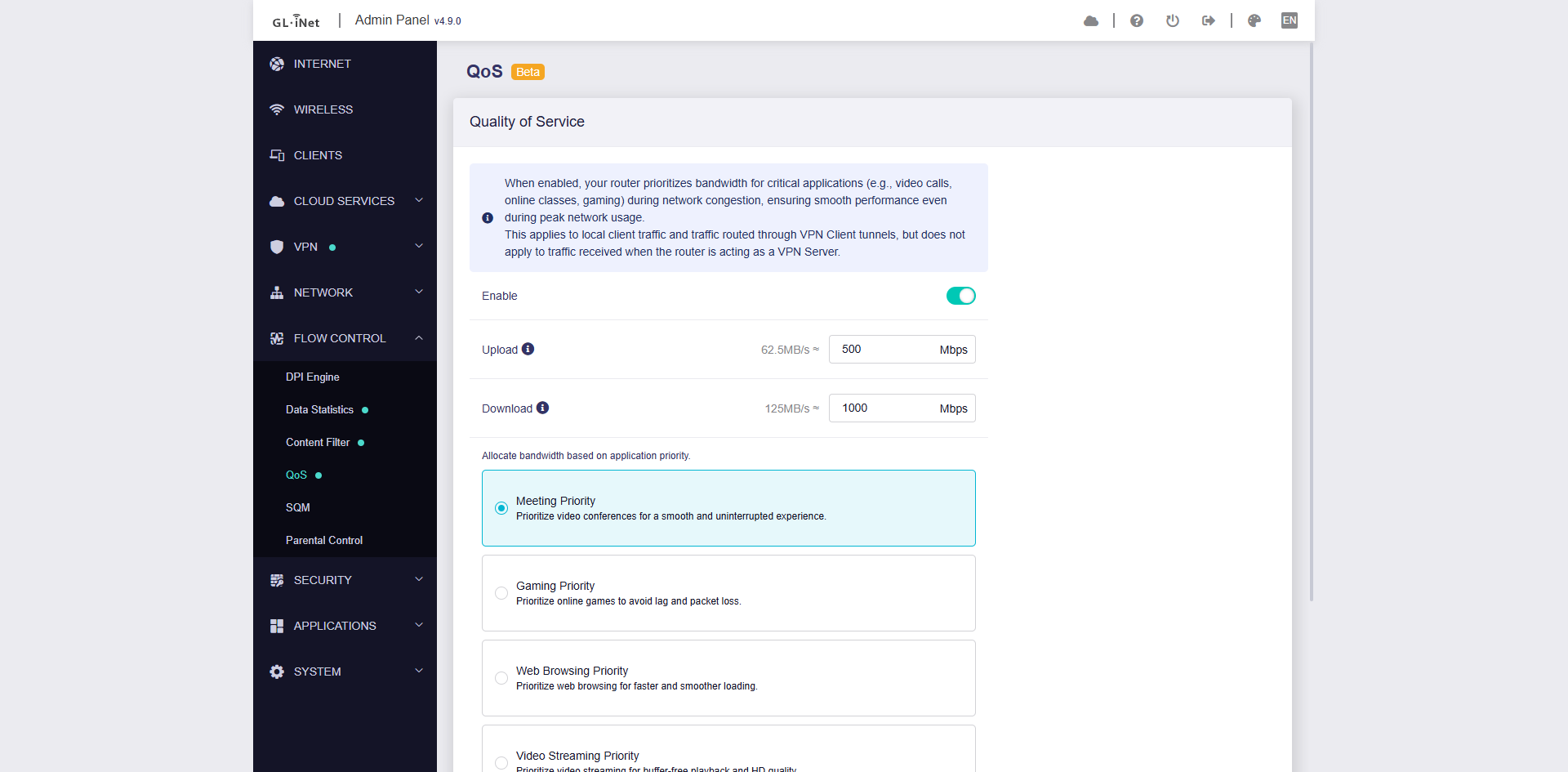Open the WIRELESS menu item
The height and width of the screenshot is (772, 1568).
tap(345, 109)
